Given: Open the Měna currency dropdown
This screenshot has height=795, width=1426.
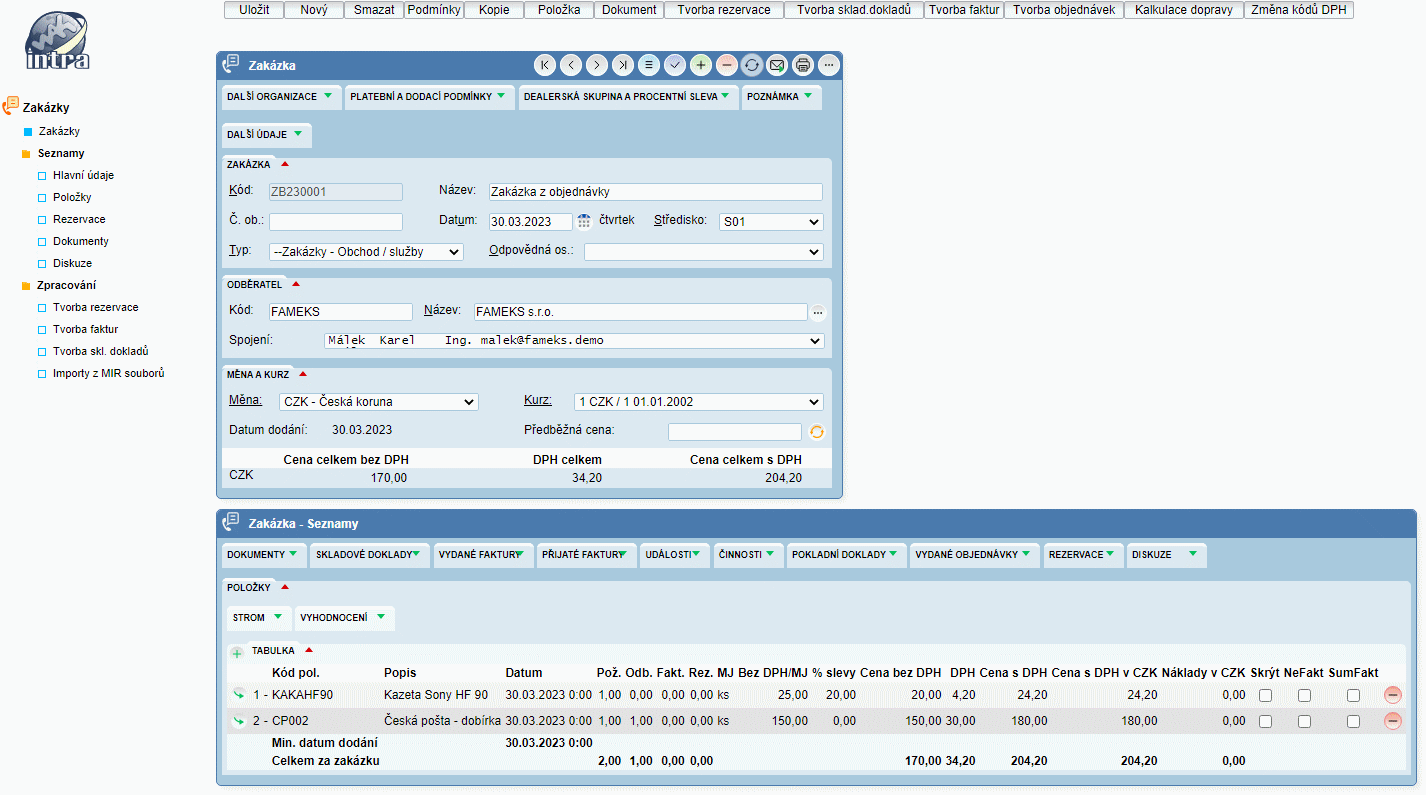Looking at the screenshot, I should point(379,402).
